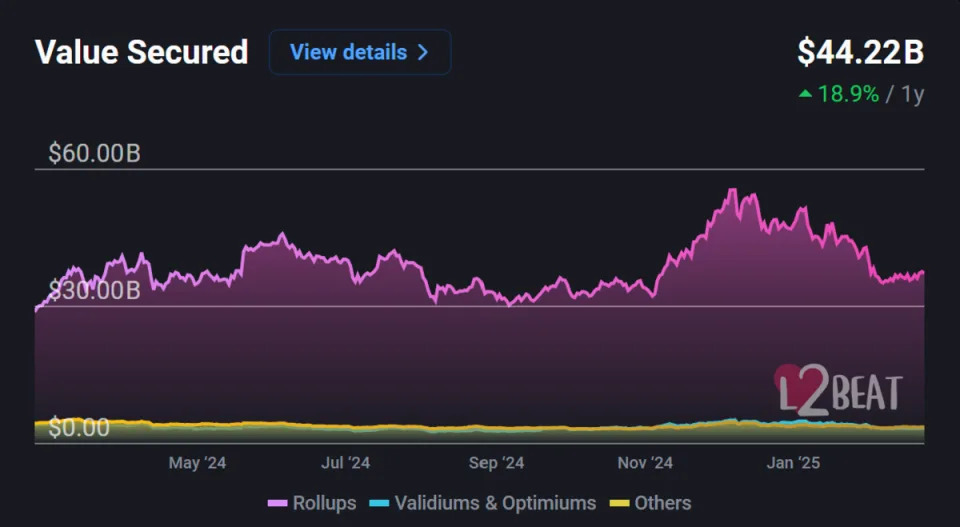
Task: Click the cyan Validiums & Optimiums swatch
Action: (x=379, y=504)
